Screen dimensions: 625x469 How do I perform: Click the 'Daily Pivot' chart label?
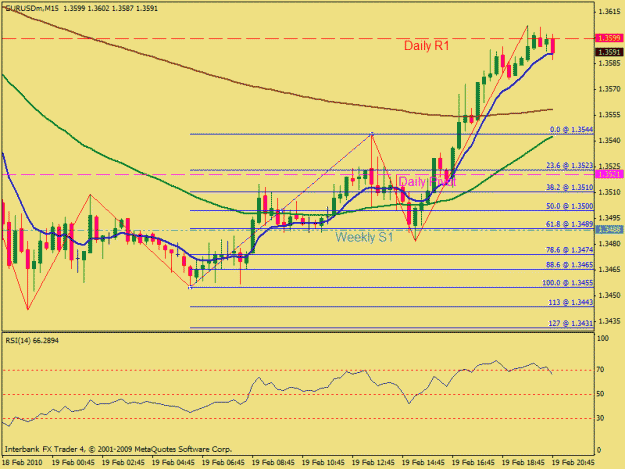click(x=427, y=182)
